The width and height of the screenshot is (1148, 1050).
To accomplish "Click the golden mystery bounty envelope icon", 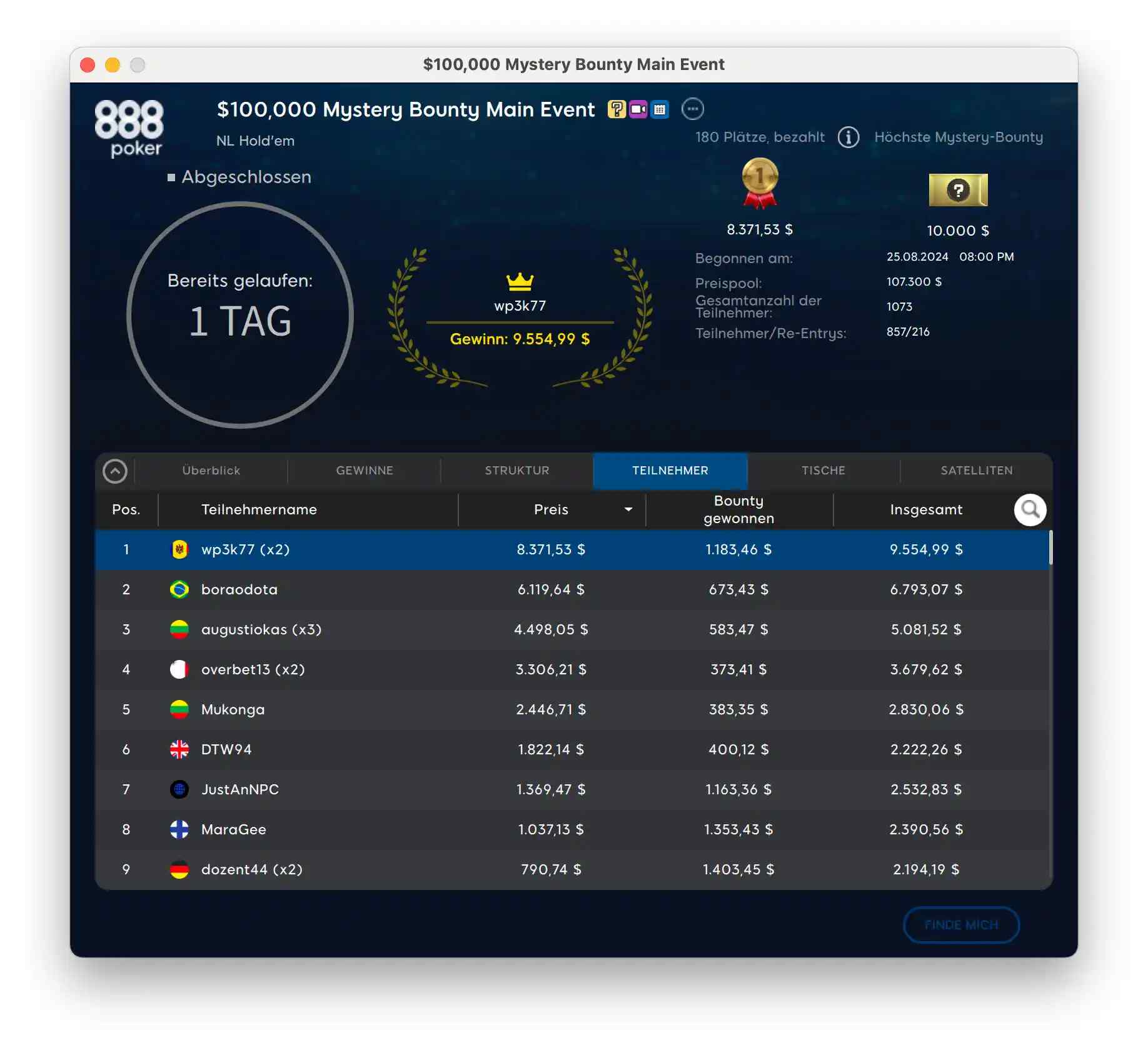I will [957, 190].
